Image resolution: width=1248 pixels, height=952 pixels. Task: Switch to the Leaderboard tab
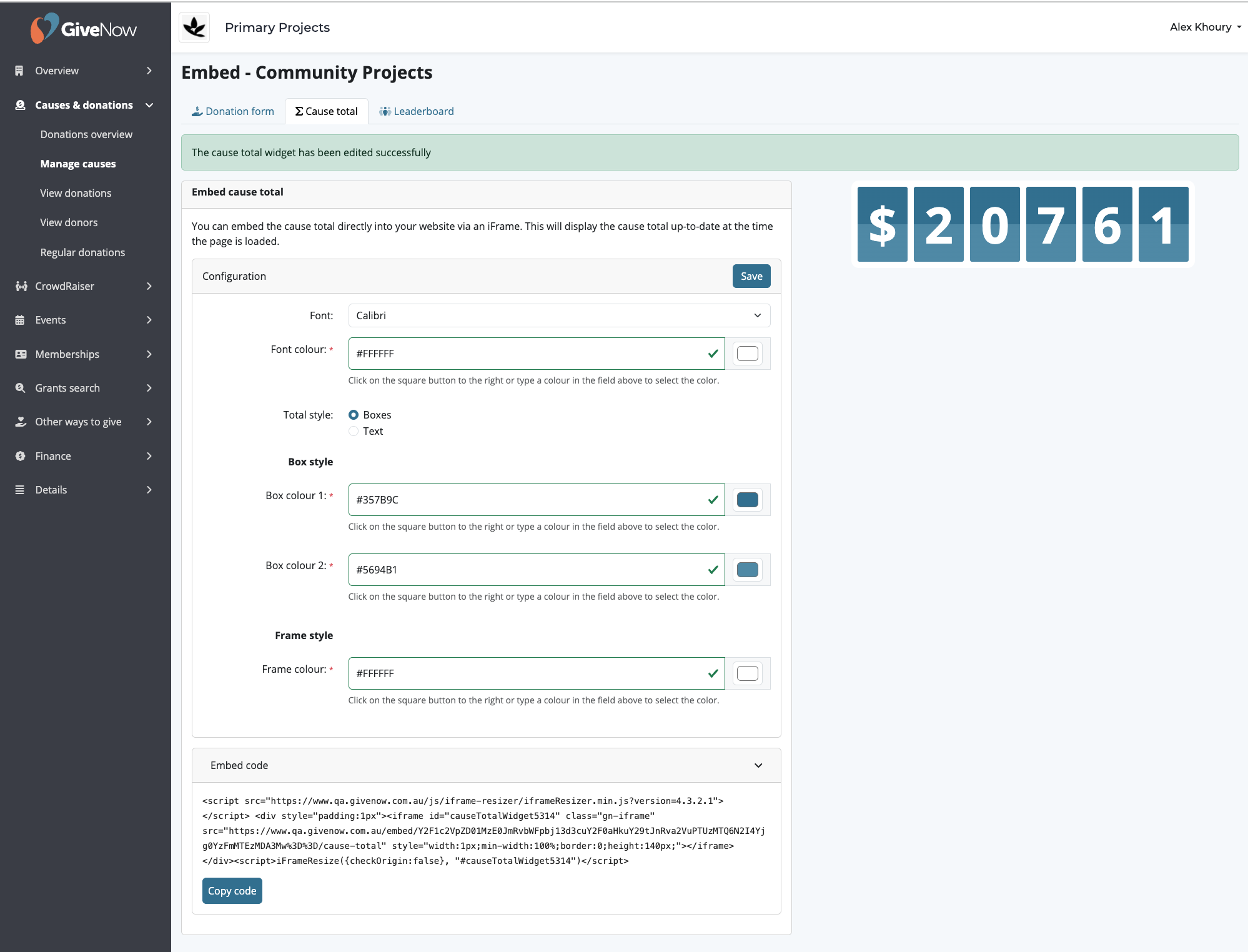(417, 111)
